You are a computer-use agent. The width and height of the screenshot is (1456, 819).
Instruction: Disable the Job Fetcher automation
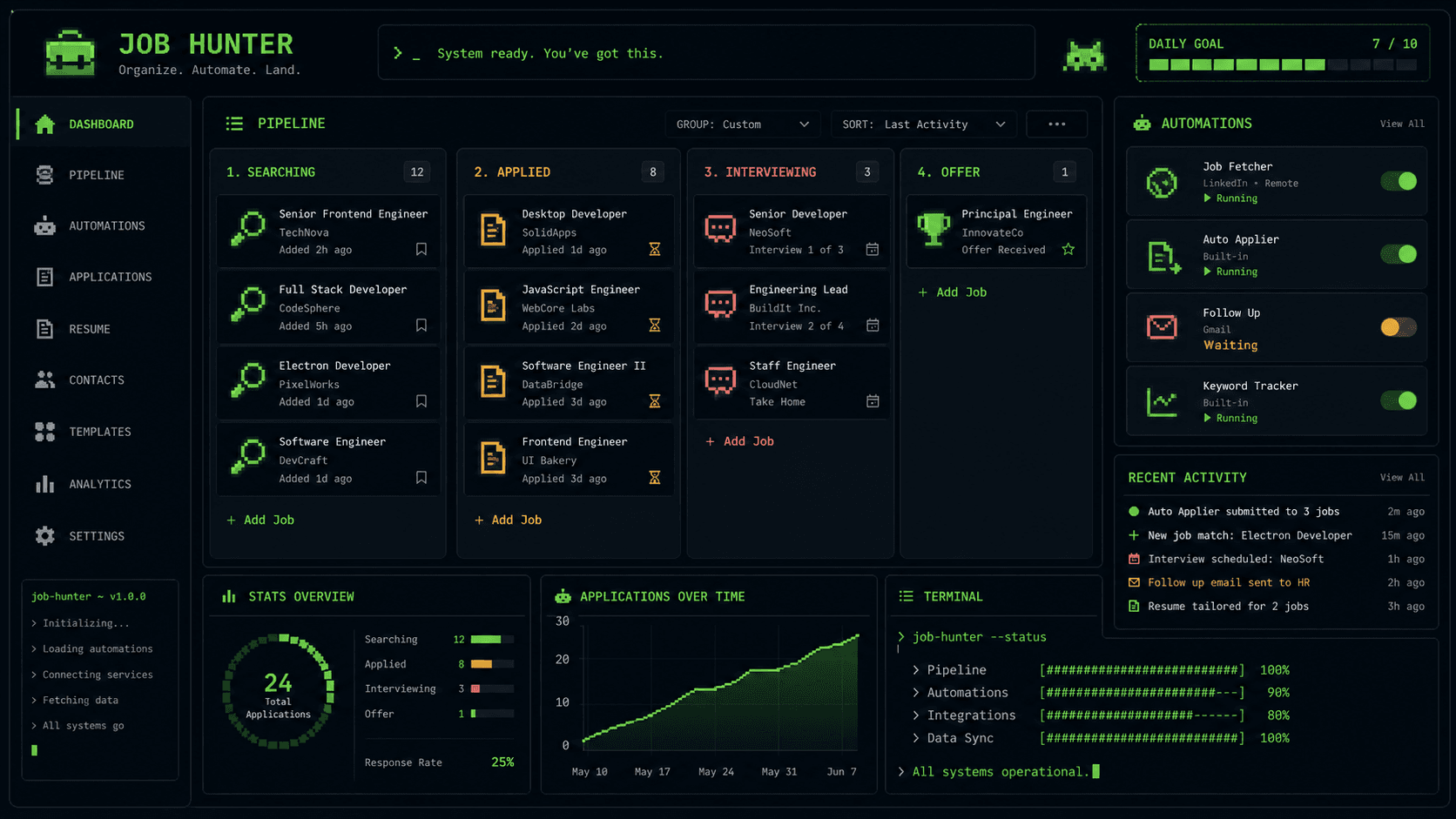pyautogui.click(x=1399, y=181)
